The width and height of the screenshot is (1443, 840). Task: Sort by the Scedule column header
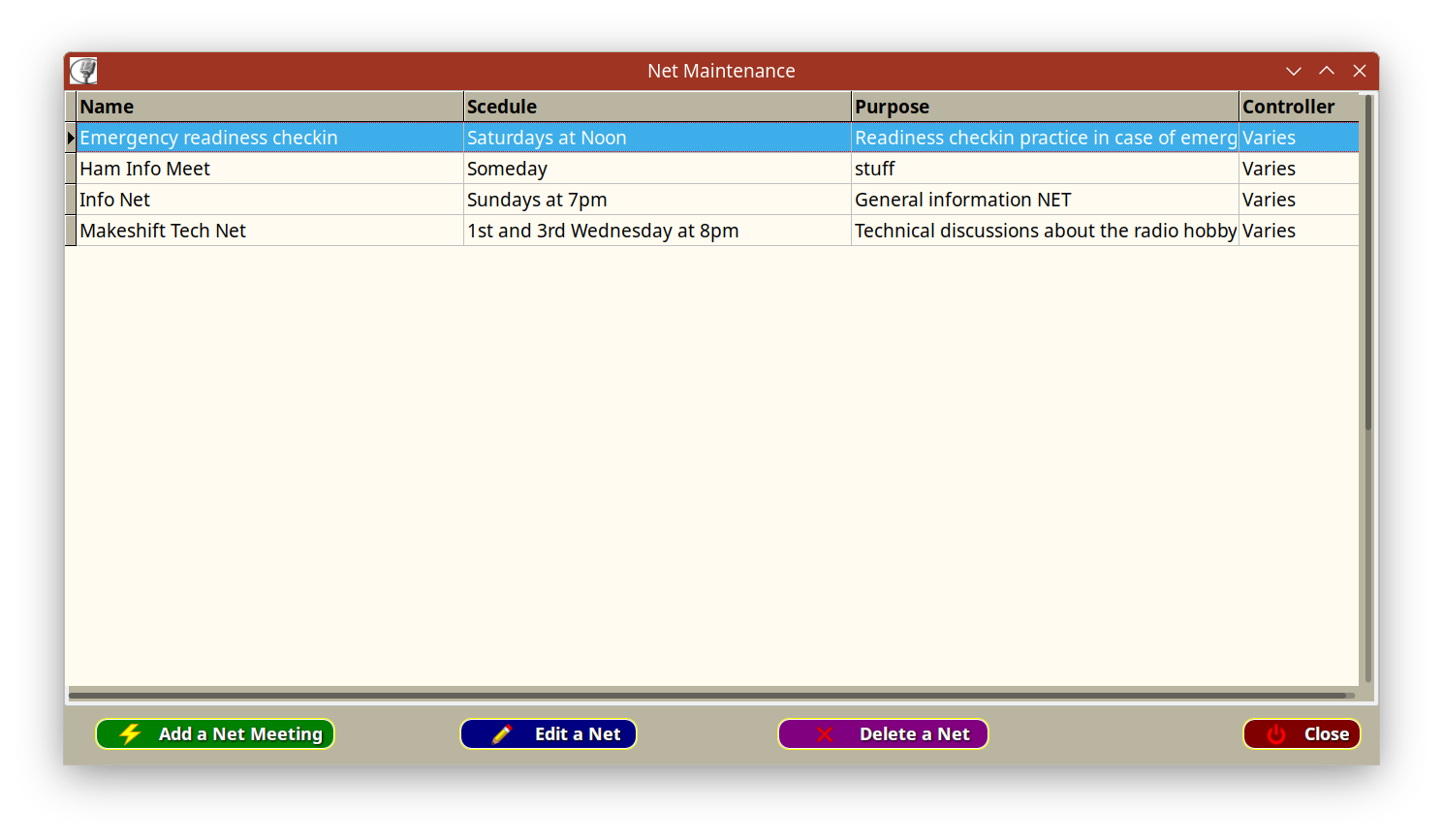click(x=657, y=107)
